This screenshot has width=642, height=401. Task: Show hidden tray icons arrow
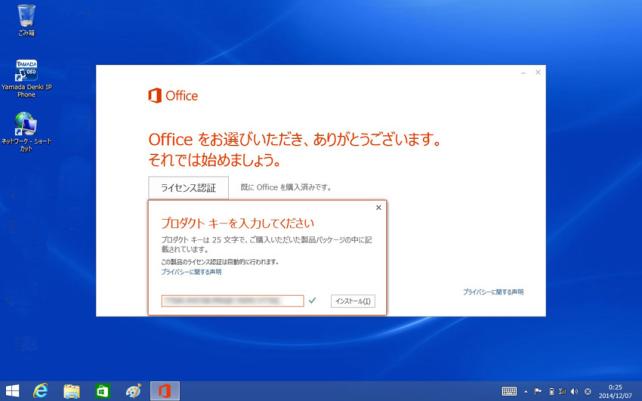[526, 392]
